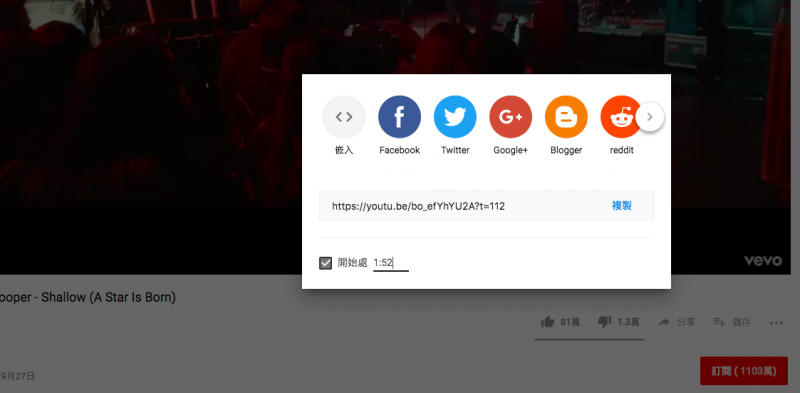Save the video with 儲存 button

[x=732, y=322]
